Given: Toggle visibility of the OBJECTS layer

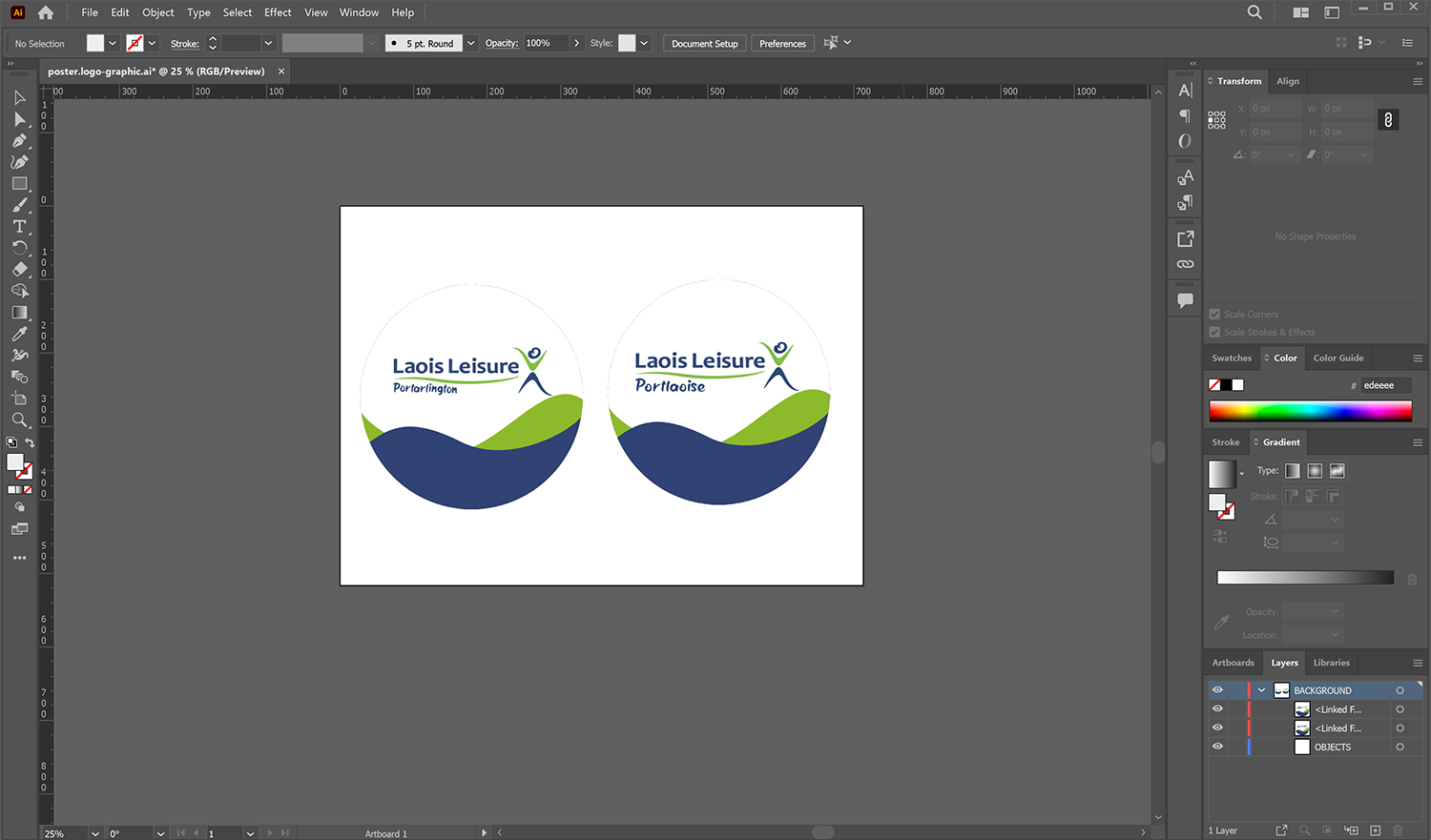Looking at the screenshot, I should (1217, 747).
